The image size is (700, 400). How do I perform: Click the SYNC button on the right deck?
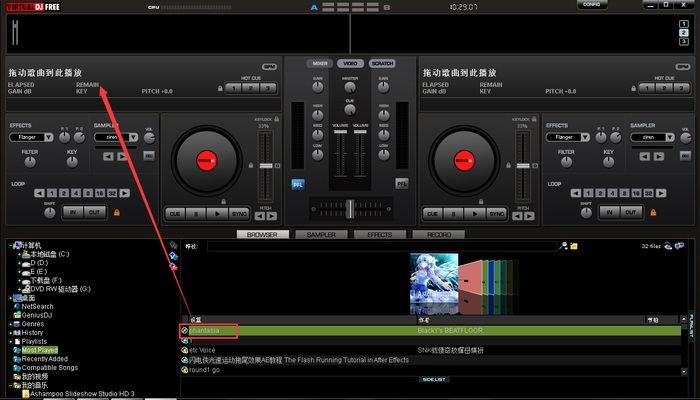click(496, 213)
